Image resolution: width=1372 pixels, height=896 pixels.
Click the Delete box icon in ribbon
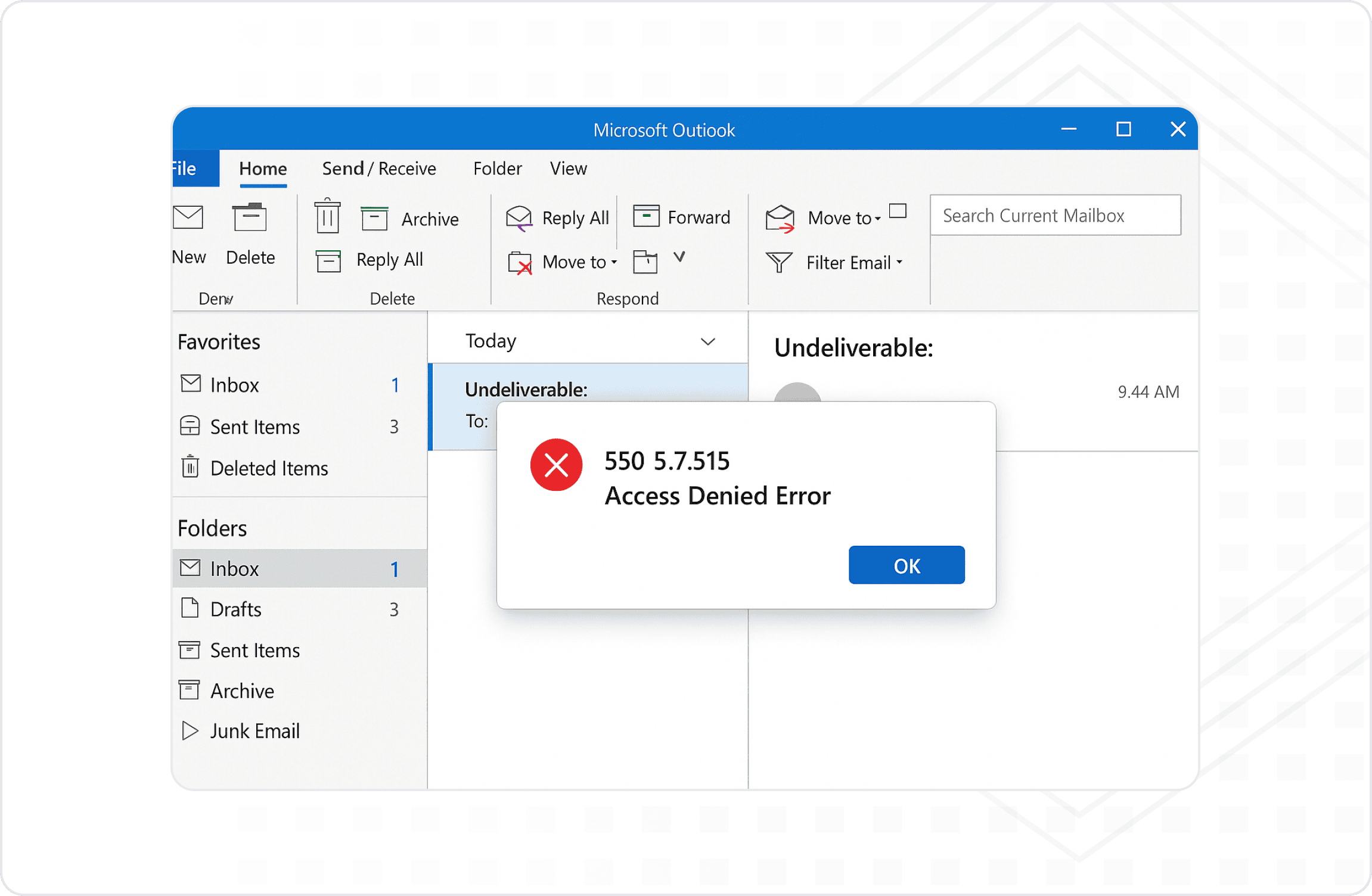[250, 217]
